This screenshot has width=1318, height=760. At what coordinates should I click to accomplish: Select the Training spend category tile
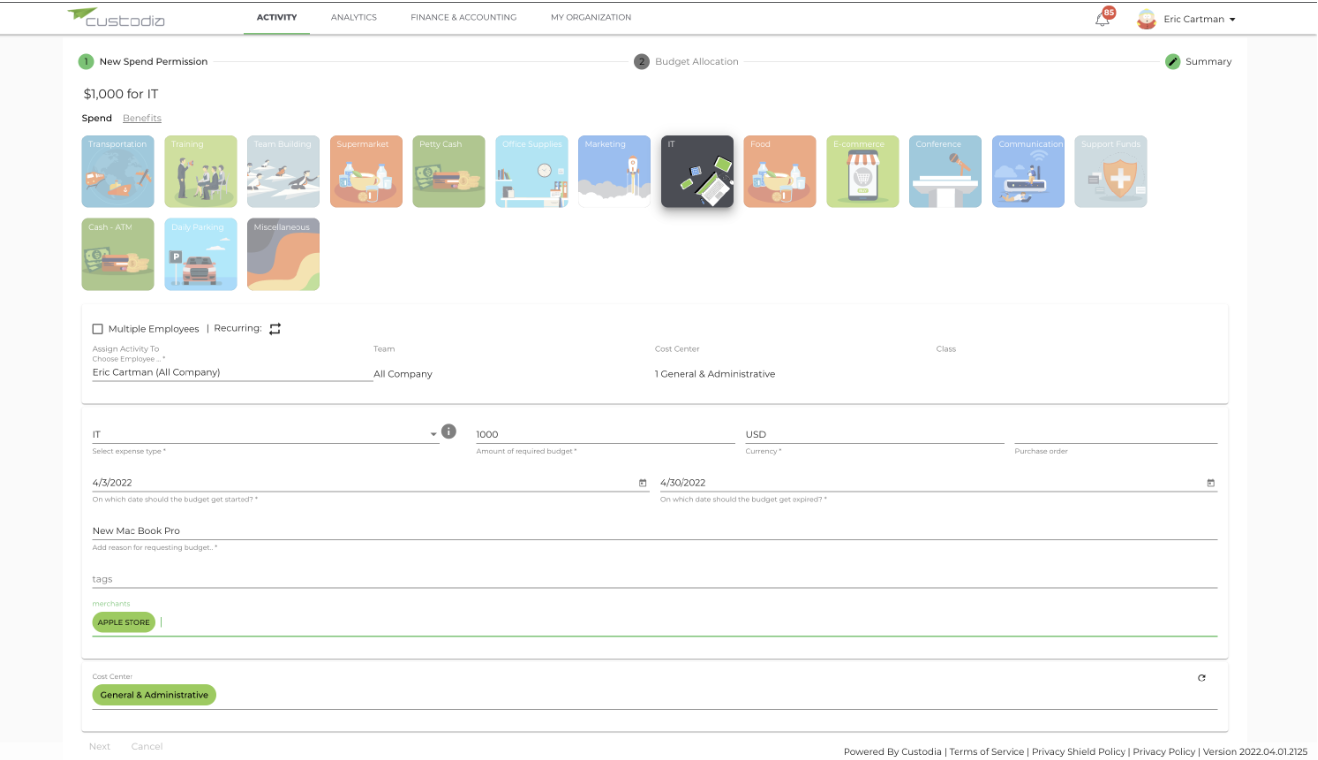[x=201, y=172]
